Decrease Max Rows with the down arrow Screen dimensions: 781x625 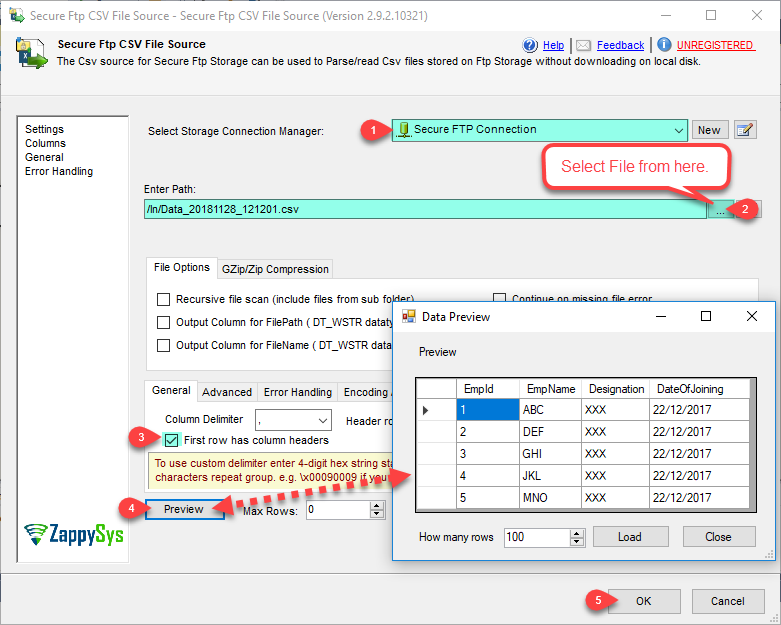377,514
